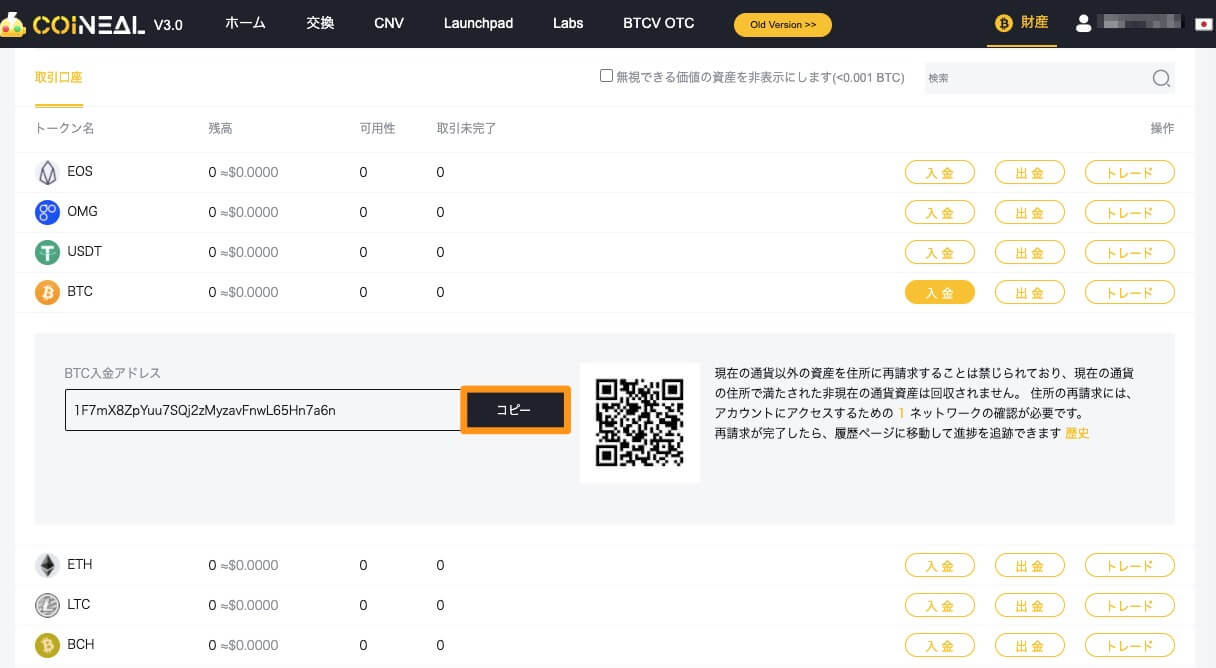Click 入金 for ETH

pyautogui.click(x=939, y=565)
